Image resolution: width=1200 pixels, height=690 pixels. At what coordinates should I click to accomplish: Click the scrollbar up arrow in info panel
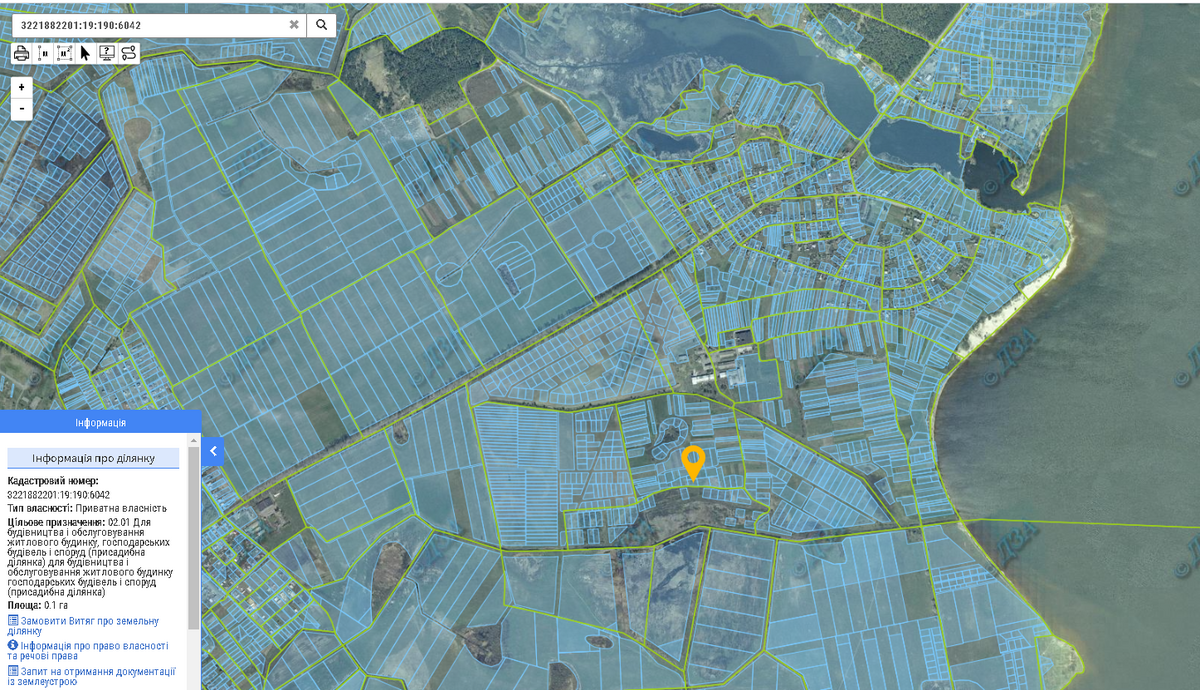coord(194,440)
